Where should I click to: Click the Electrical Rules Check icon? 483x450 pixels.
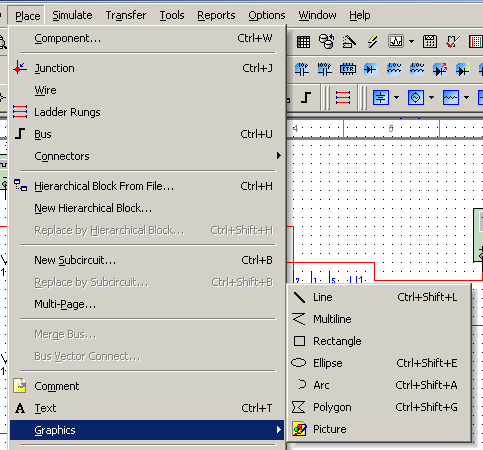[x=453, y=42]
